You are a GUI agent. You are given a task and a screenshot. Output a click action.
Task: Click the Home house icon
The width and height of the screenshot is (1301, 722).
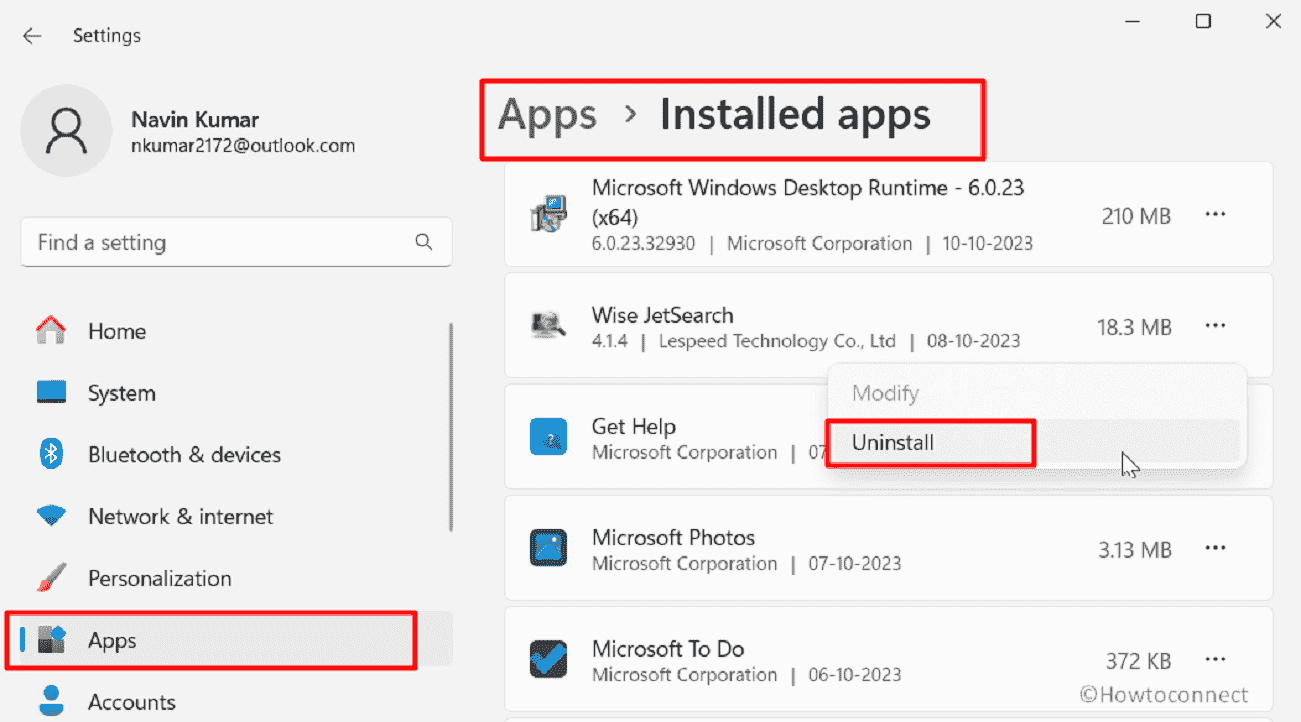51,330
